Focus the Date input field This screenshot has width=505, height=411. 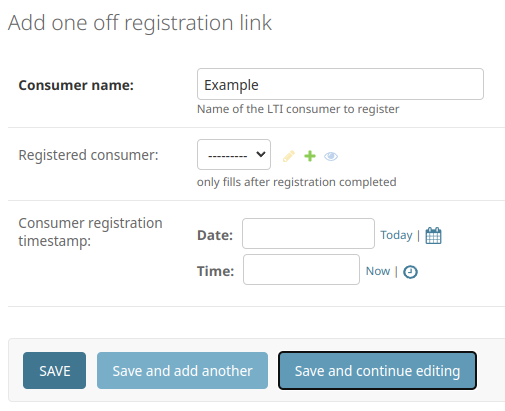[x=308, y=233]
